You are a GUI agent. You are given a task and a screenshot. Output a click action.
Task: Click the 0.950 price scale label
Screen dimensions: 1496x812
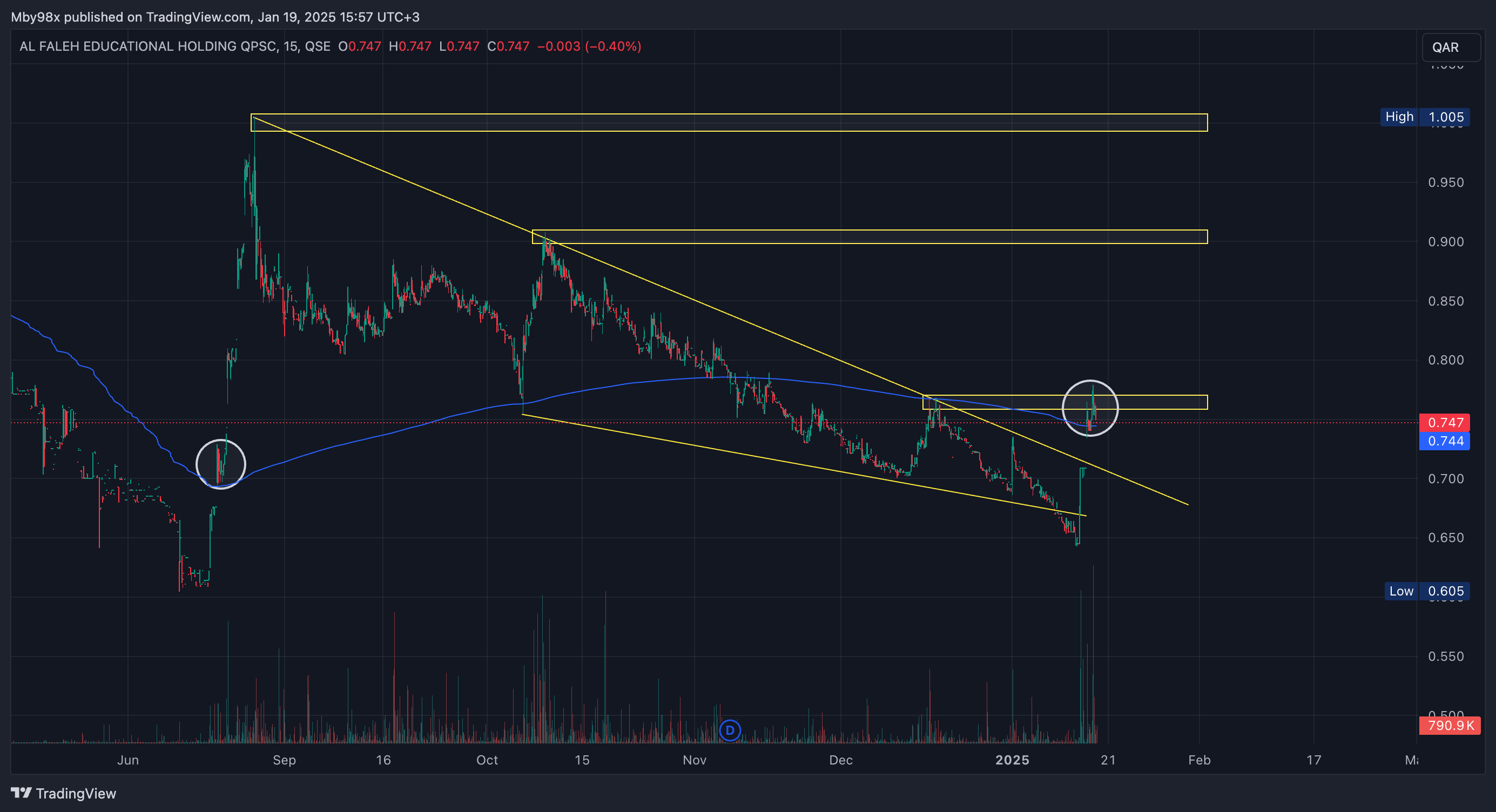pyautogui.click(x=1445, y=182)
